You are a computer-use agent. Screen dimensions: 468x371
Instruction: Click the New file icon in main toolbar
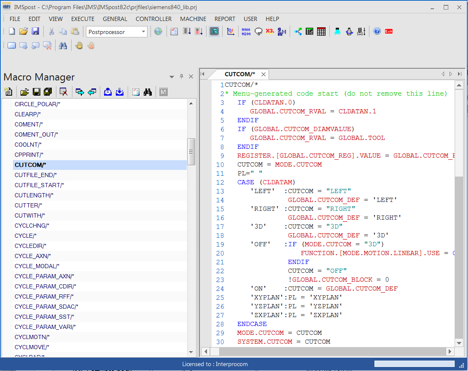click(12, 31)
